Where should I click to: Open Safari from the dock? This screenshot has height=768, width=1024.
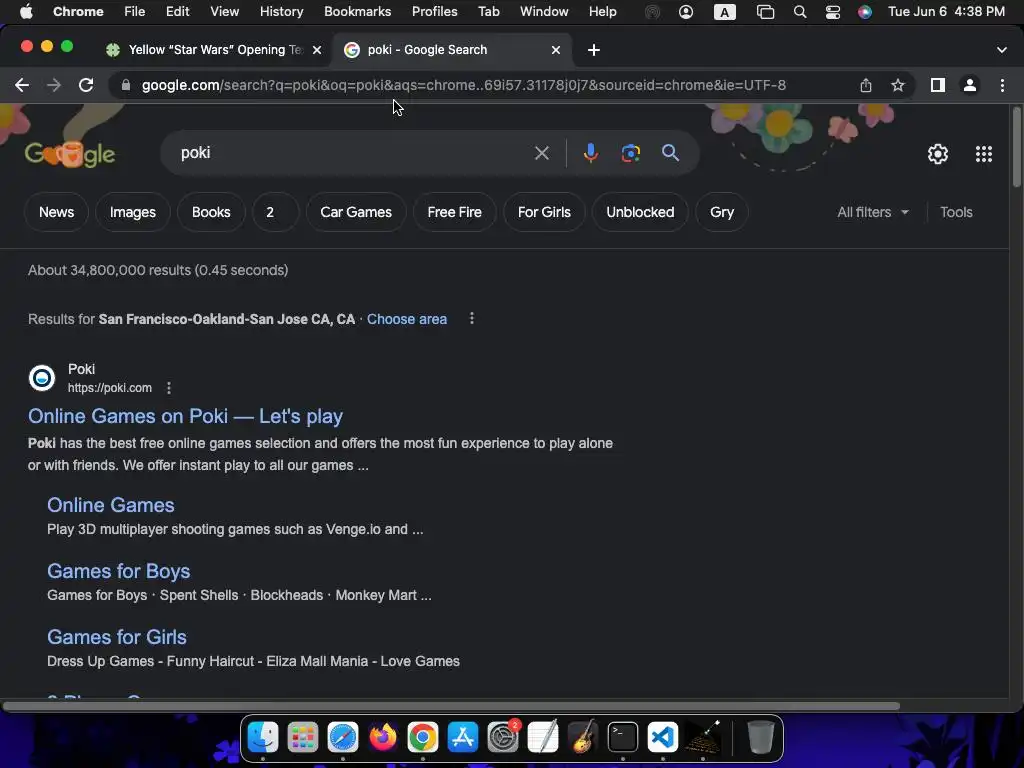(x=343, y=737)
